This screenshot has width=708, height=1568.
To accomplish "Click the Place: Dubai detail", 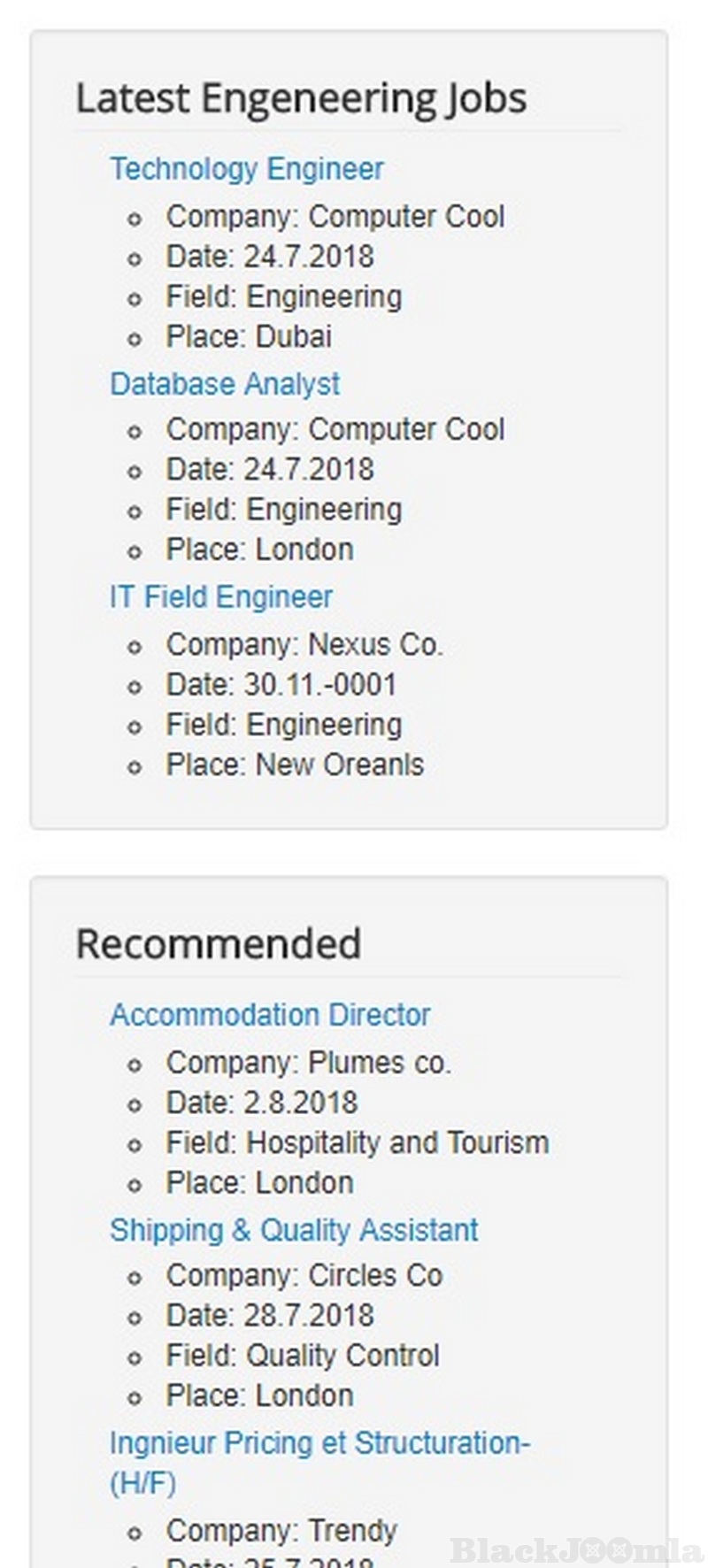I will (x=249, y=336).
